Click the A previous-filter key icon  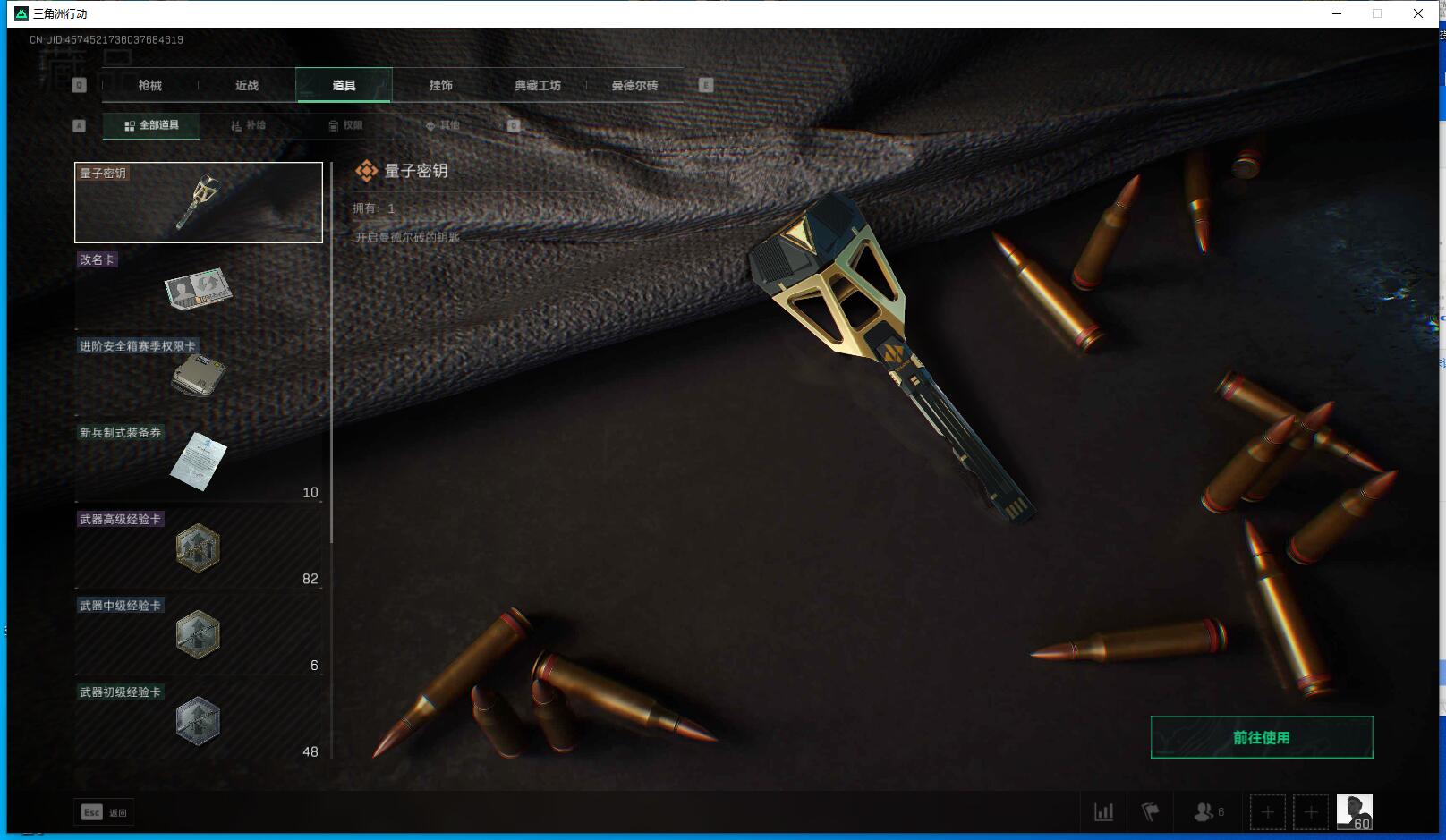tap(79, 125)
